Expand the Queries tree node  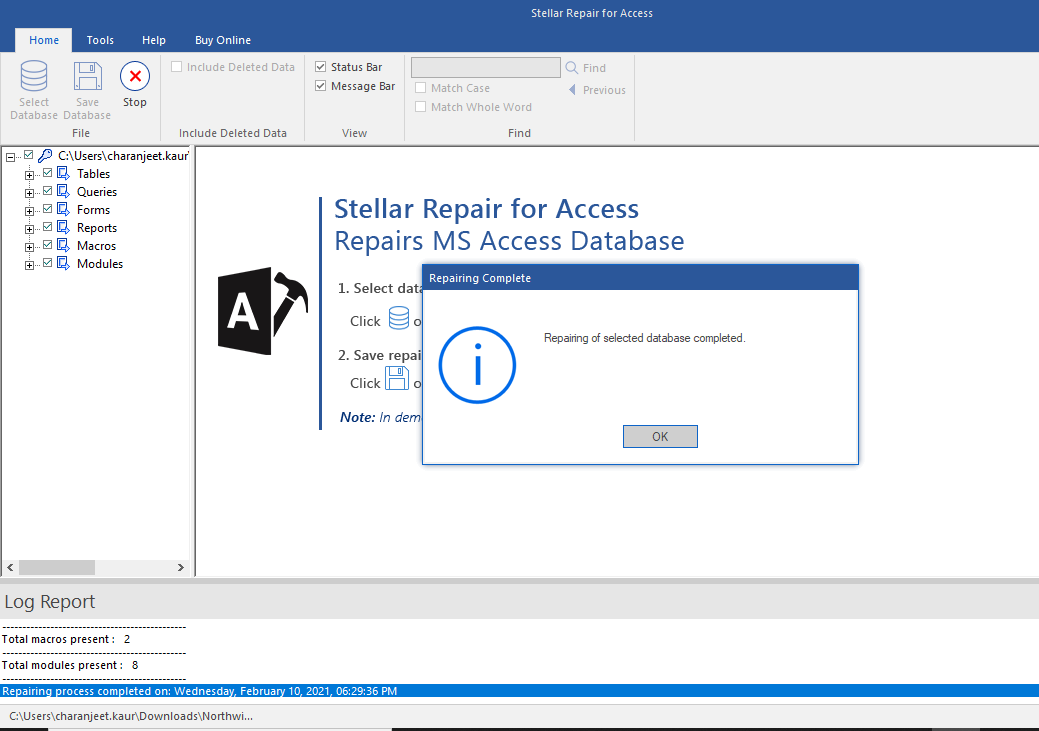29,194
